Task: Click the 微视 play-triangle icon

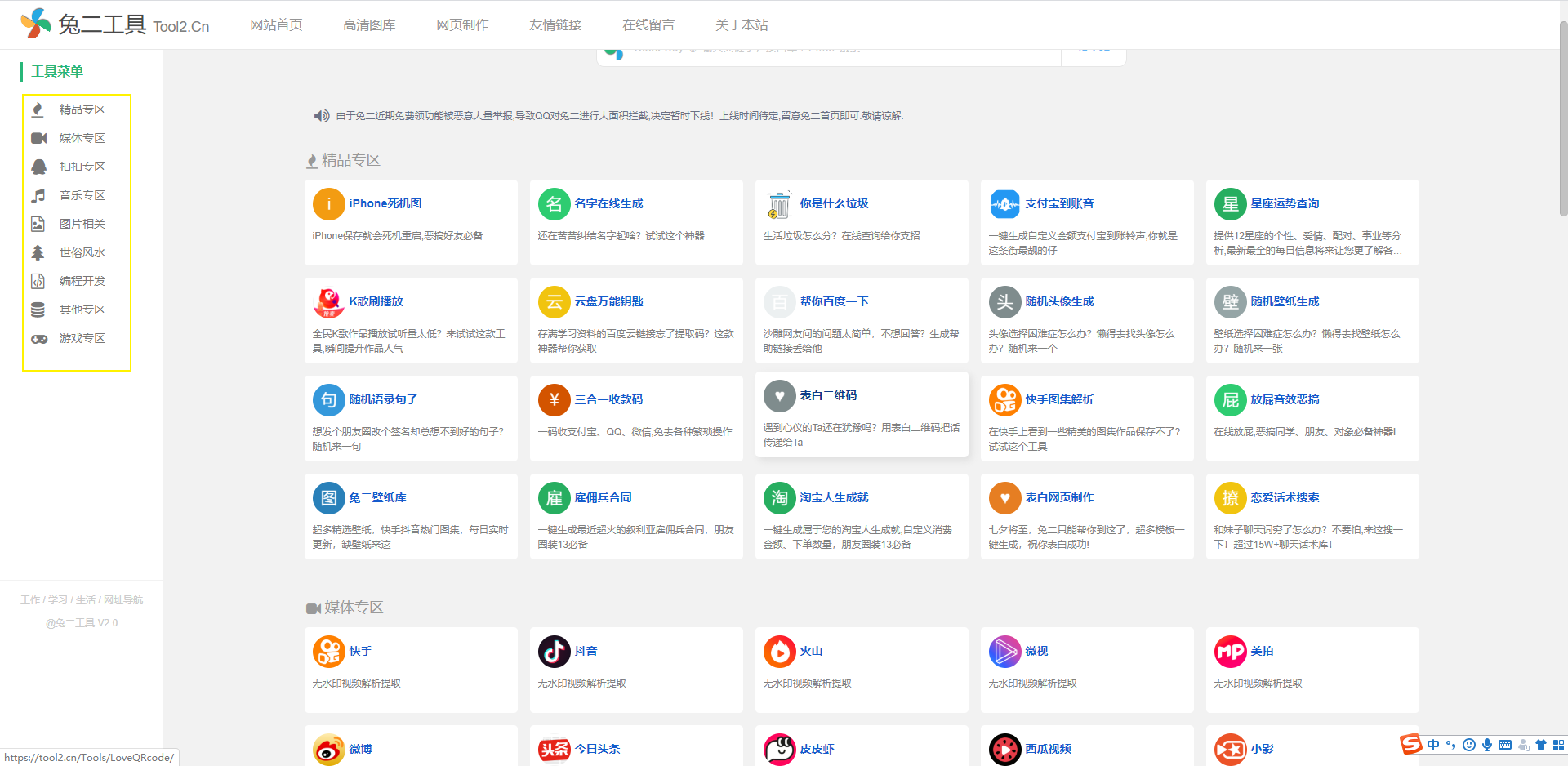Action: pyautogui.click(x=1004, y=652)
